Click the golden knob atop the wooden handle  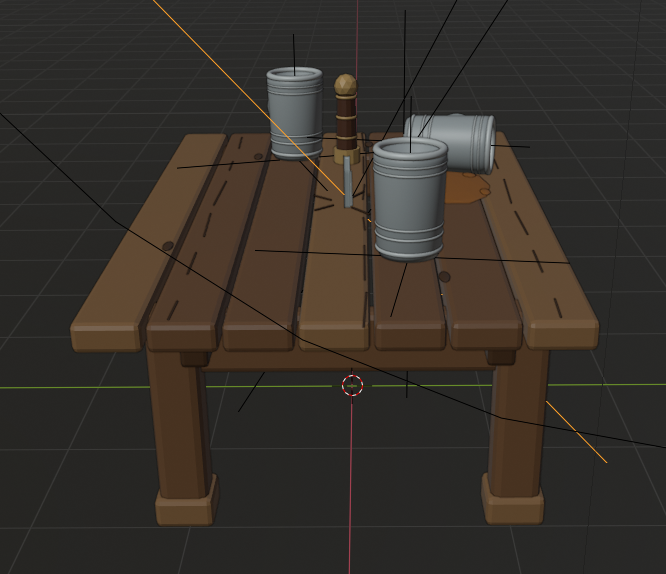pyautogui.click(x=346, y=85)
